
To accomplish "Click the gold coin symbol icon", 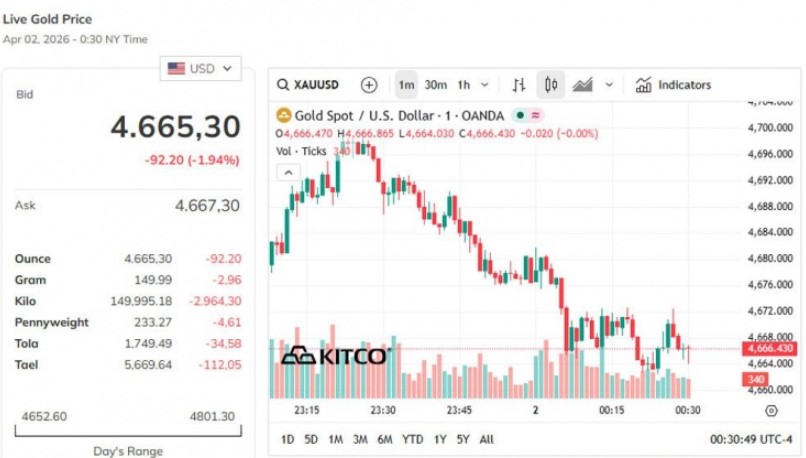I will (283, 115).
